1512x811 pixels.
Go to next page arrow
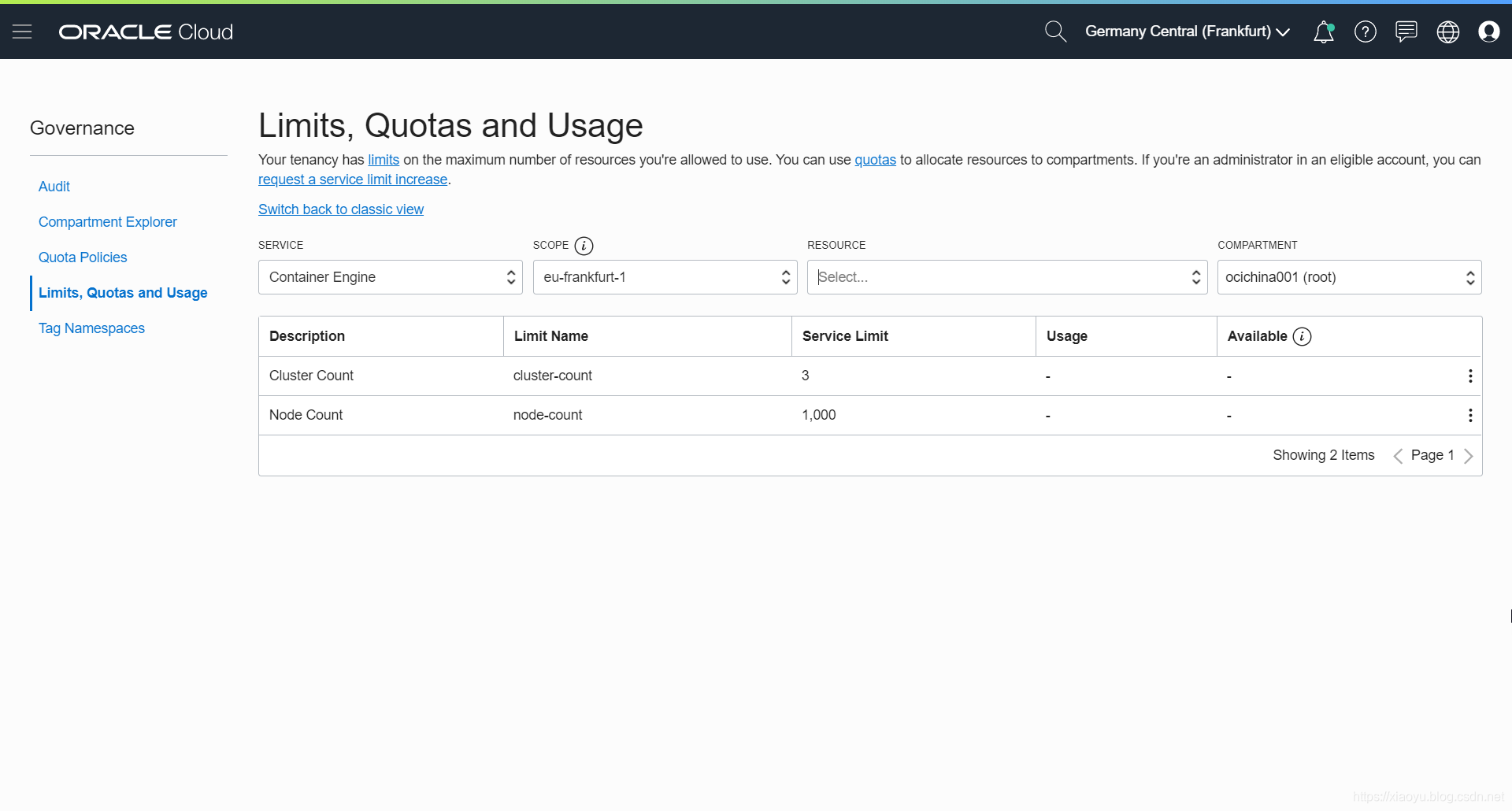[x=1468, y=456]
